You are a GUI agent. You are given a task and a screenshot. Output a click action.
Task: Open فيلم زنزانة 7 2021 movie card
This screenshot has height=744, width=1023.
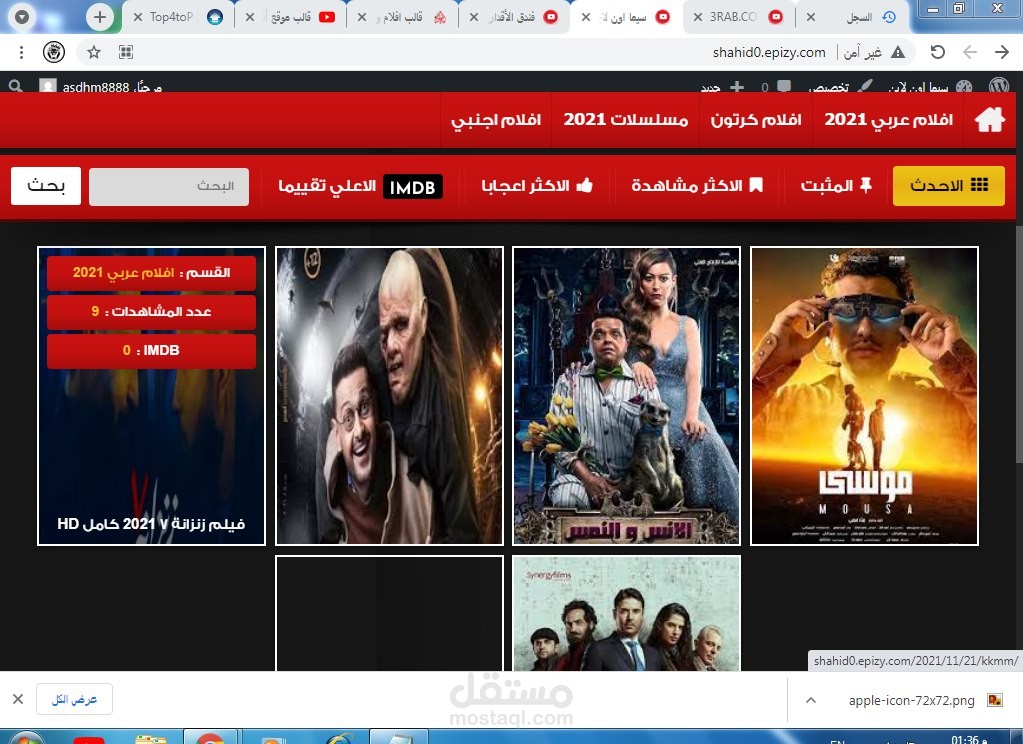click(x=151, y=396)
